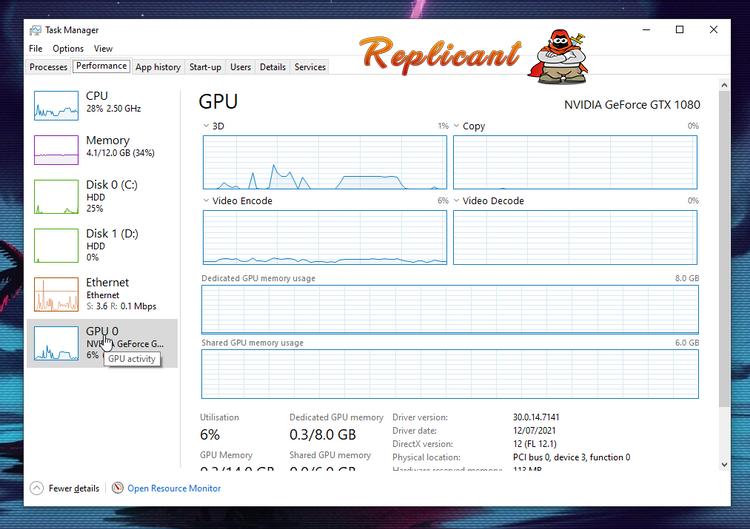Select the Ethernet entry label

[x=107, y=282]
